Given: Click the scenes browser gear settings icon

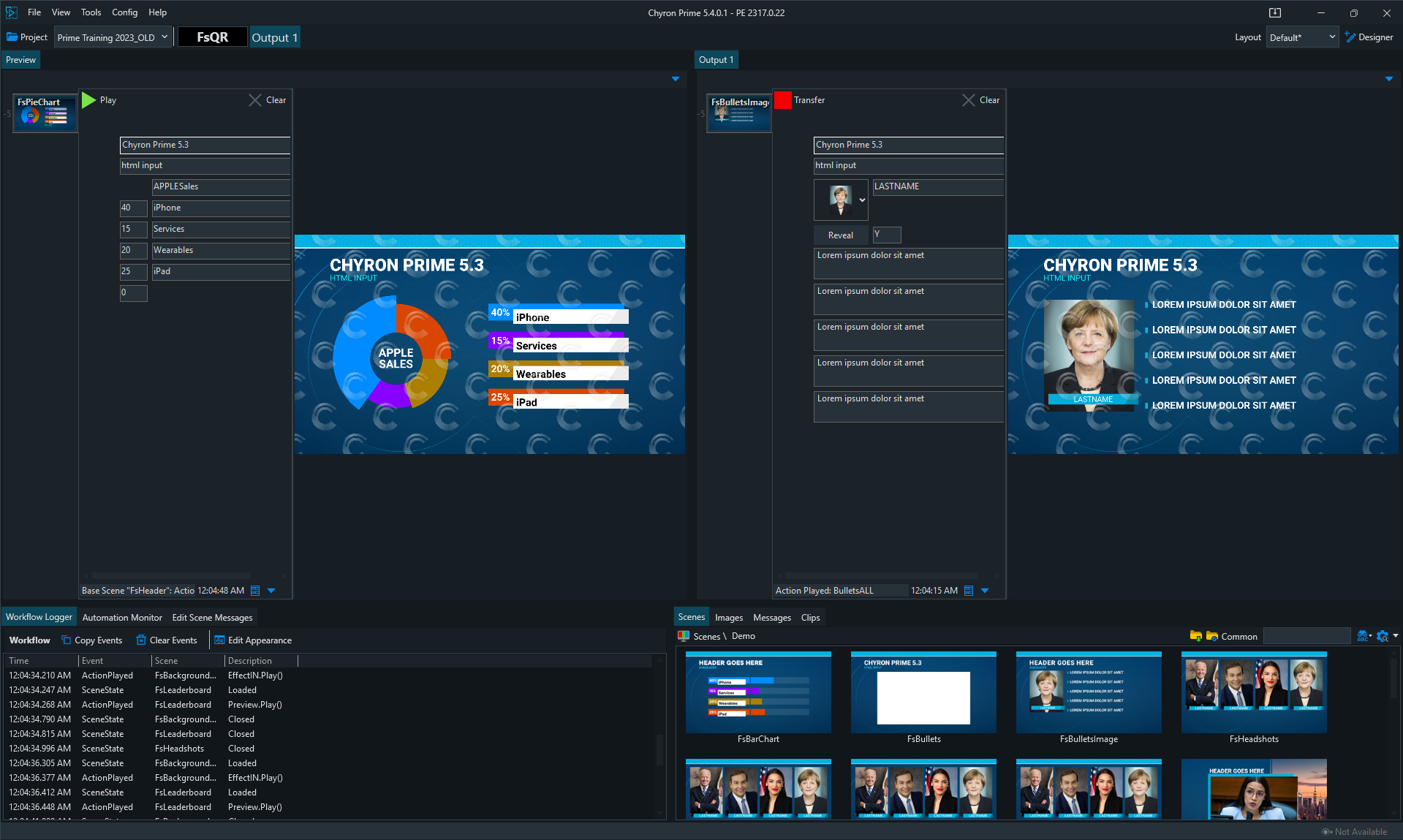Looking at the screenshot, I should pyautogui.click(x=1383, y=636).
